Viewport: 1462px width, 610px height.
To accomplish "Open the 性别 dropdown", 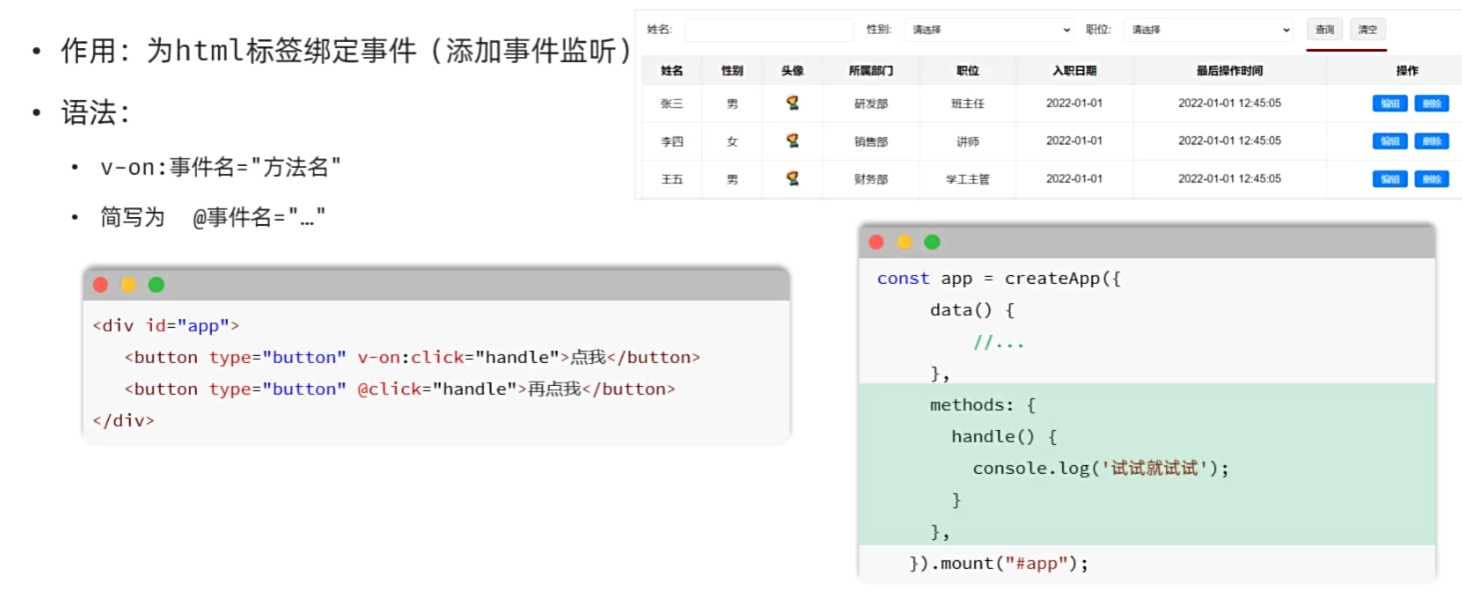I will tap(989, 30).
